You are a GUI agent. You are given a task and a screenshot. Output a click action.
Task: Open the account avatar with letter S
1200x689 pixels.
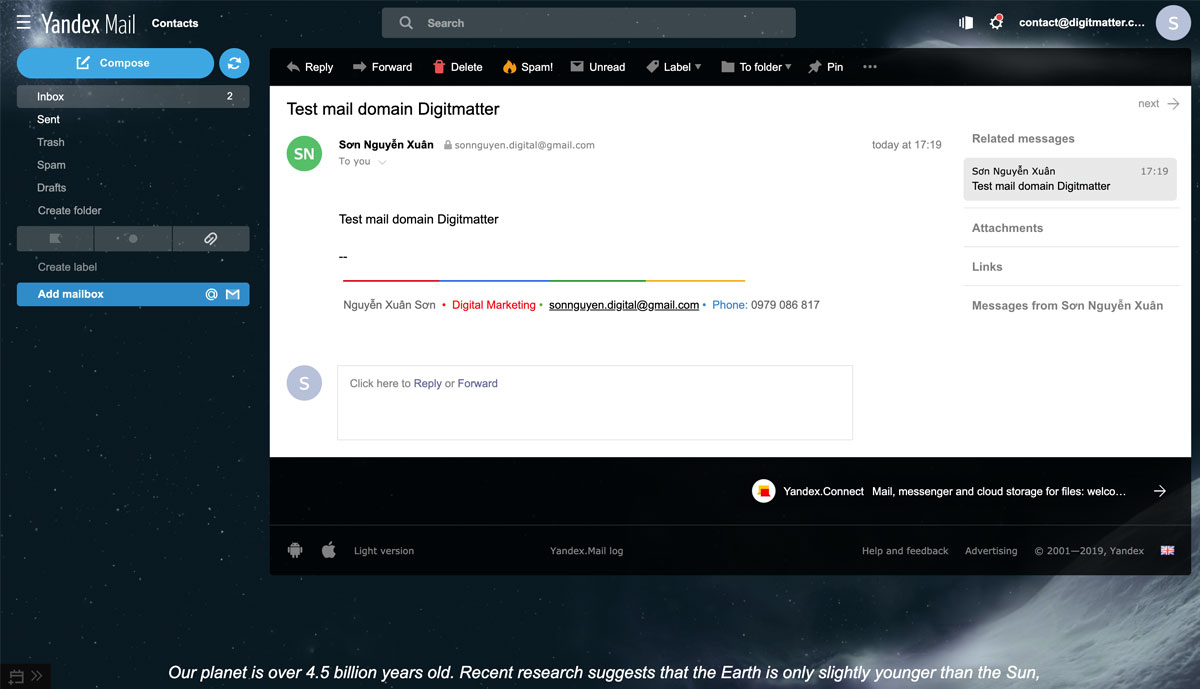click(x=1173, y=22)
